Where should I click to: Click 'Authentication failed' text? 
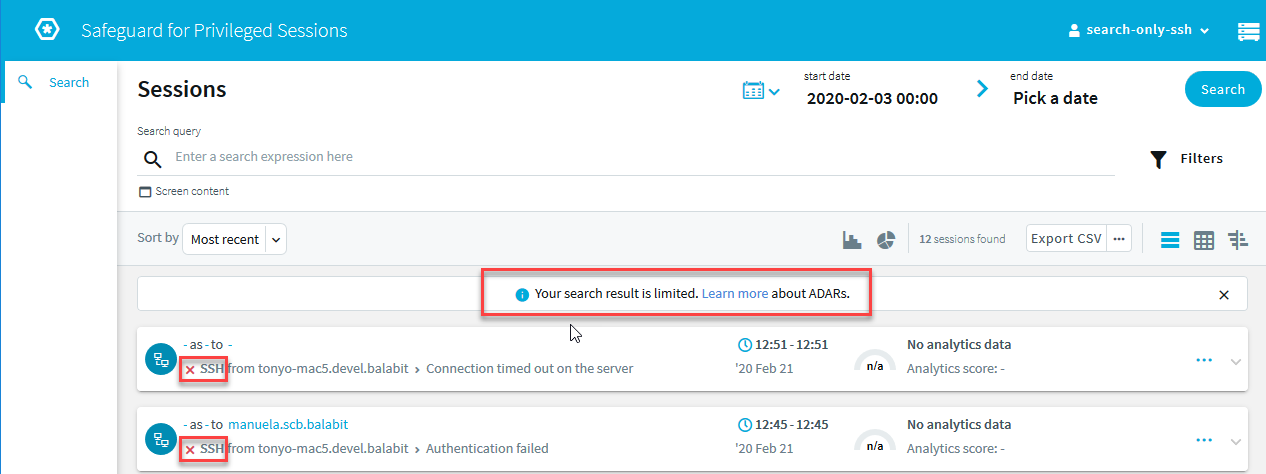click(487, 449)
